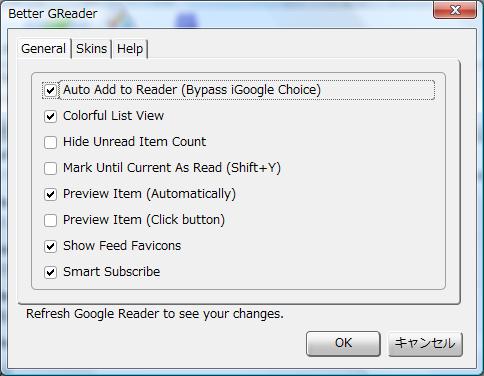This screenshot has height=376, width=484.
Task: Check the Preview Item (Click button) box
Action: click(x=50, y=220)
